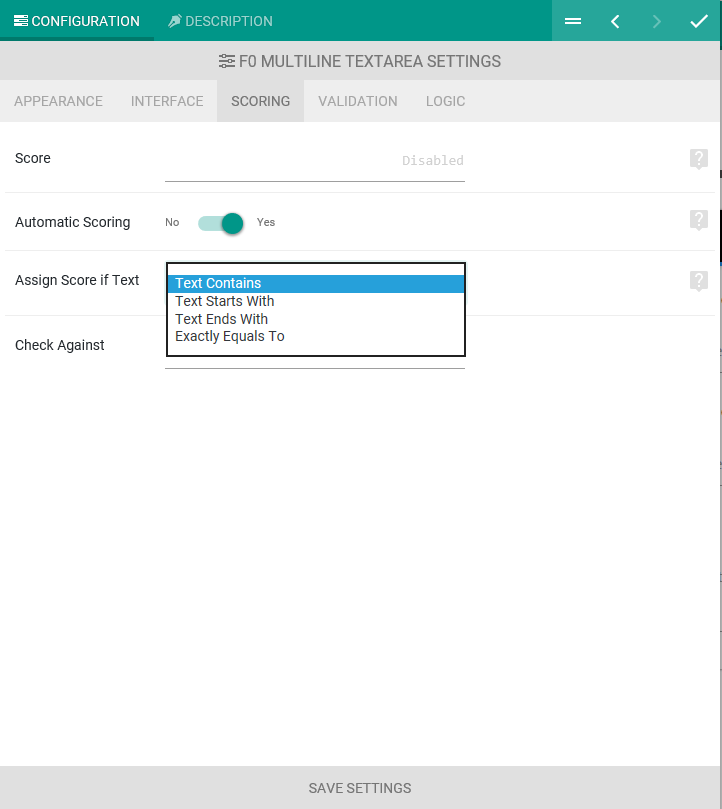Go to next element with right chevron
The image size is (722, 809).
656,21
